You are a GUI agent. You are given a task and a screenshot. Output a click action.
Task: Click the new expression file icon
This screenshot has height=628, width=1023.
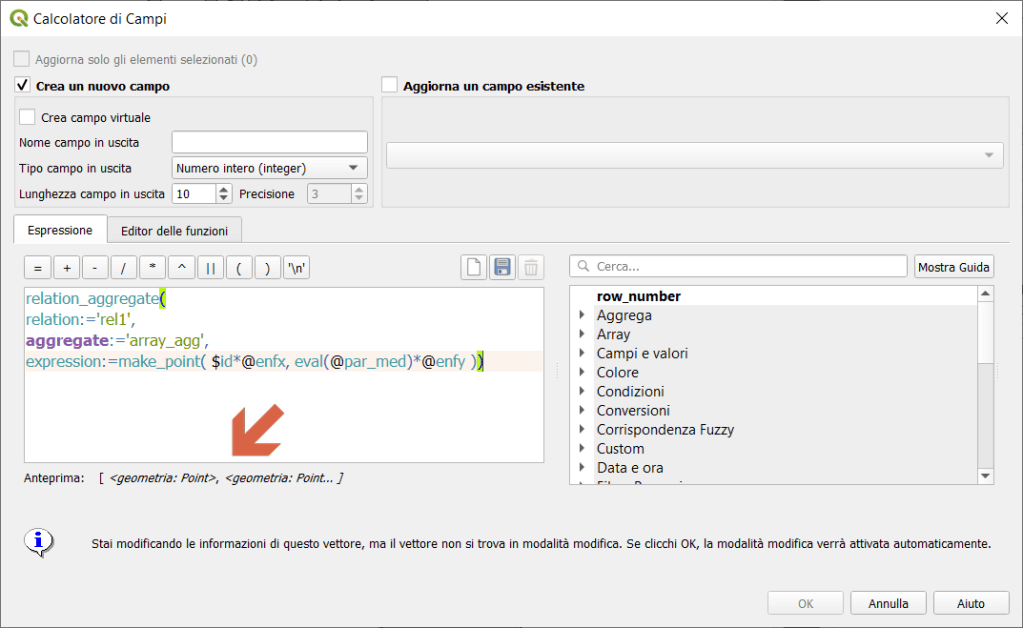tap(473, 267)
